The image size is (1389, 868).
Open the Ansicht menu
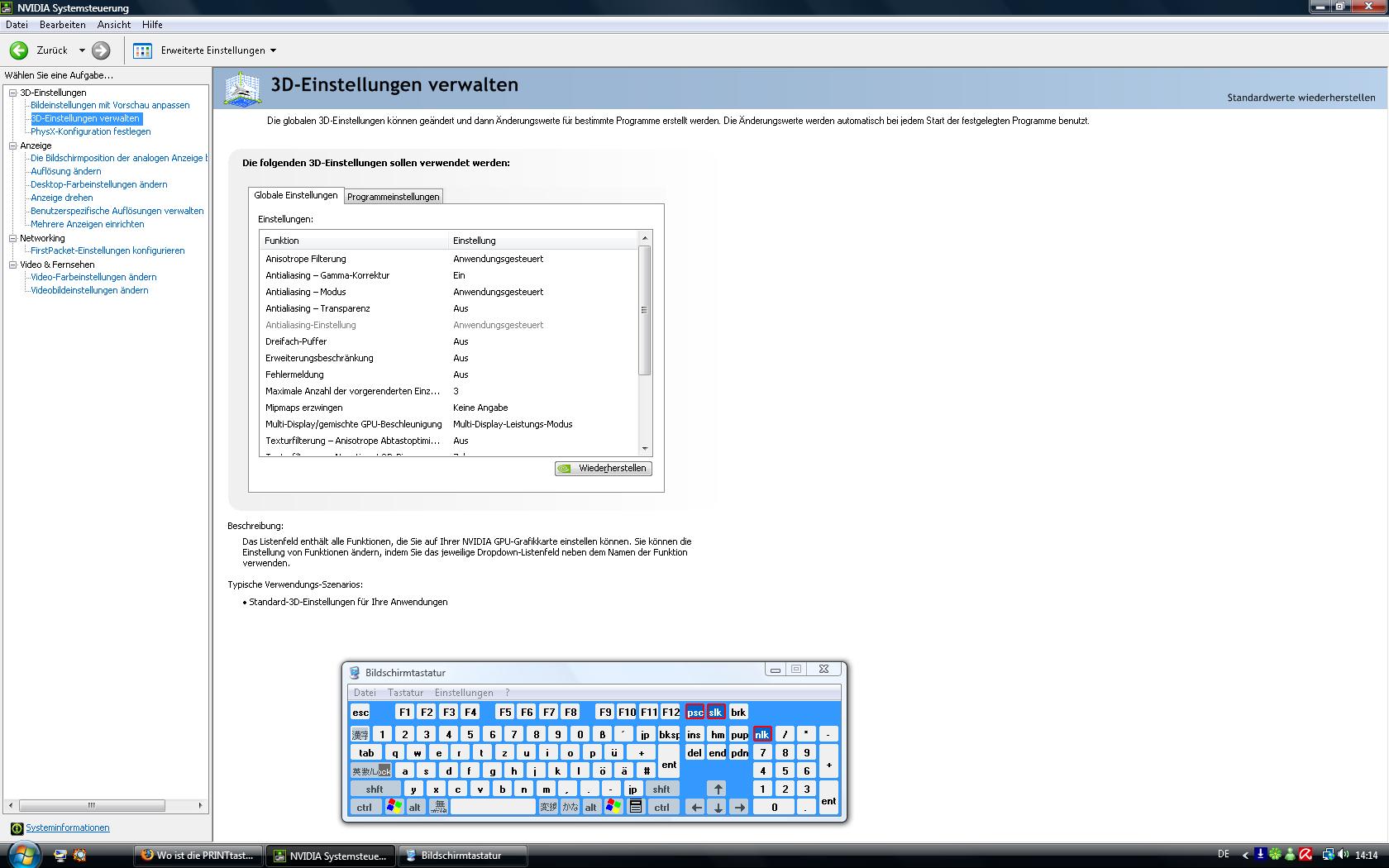pyautogui.click(x=114, y=25)
